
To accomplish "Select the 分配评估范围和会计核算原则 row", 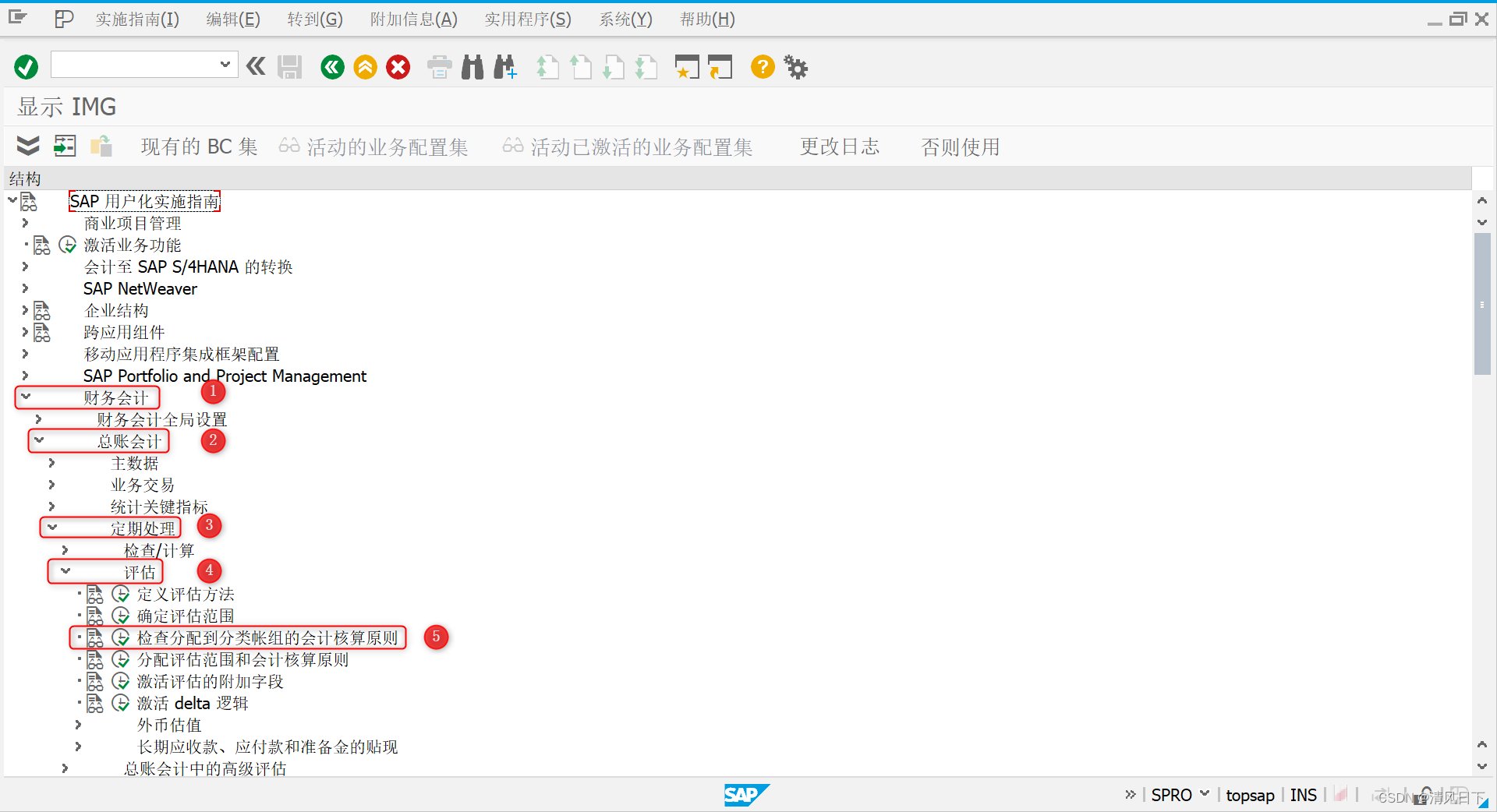I will click(x=242, y=660).
